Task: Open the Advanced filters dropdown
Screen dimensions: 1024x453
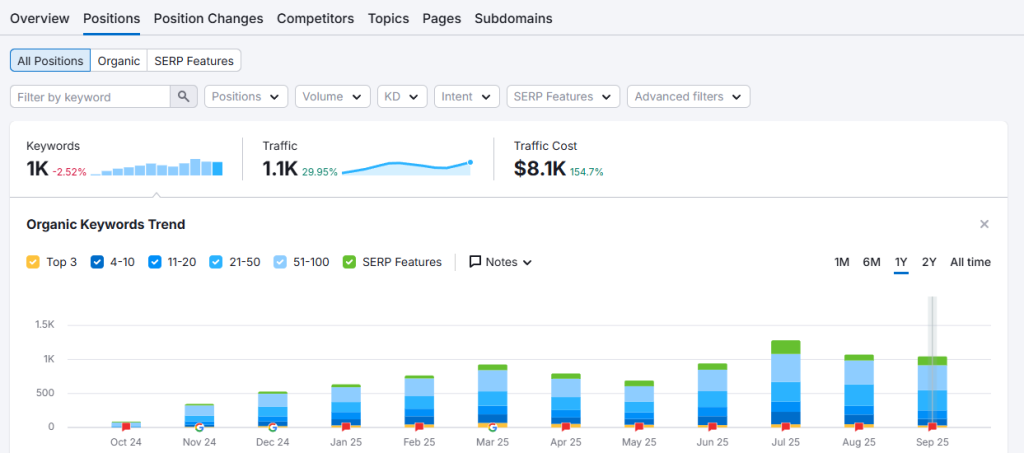Action: pos(688,97)
